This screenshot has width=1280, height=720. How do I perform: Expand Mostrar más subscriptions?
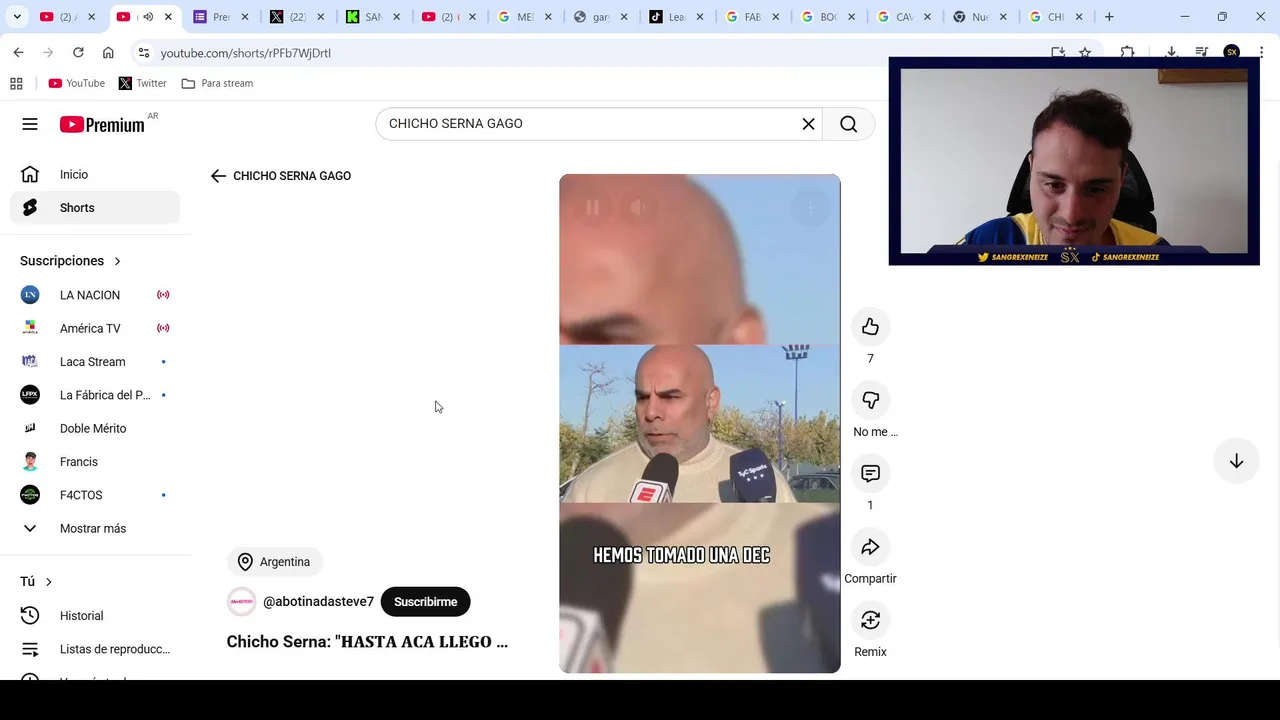95,528
